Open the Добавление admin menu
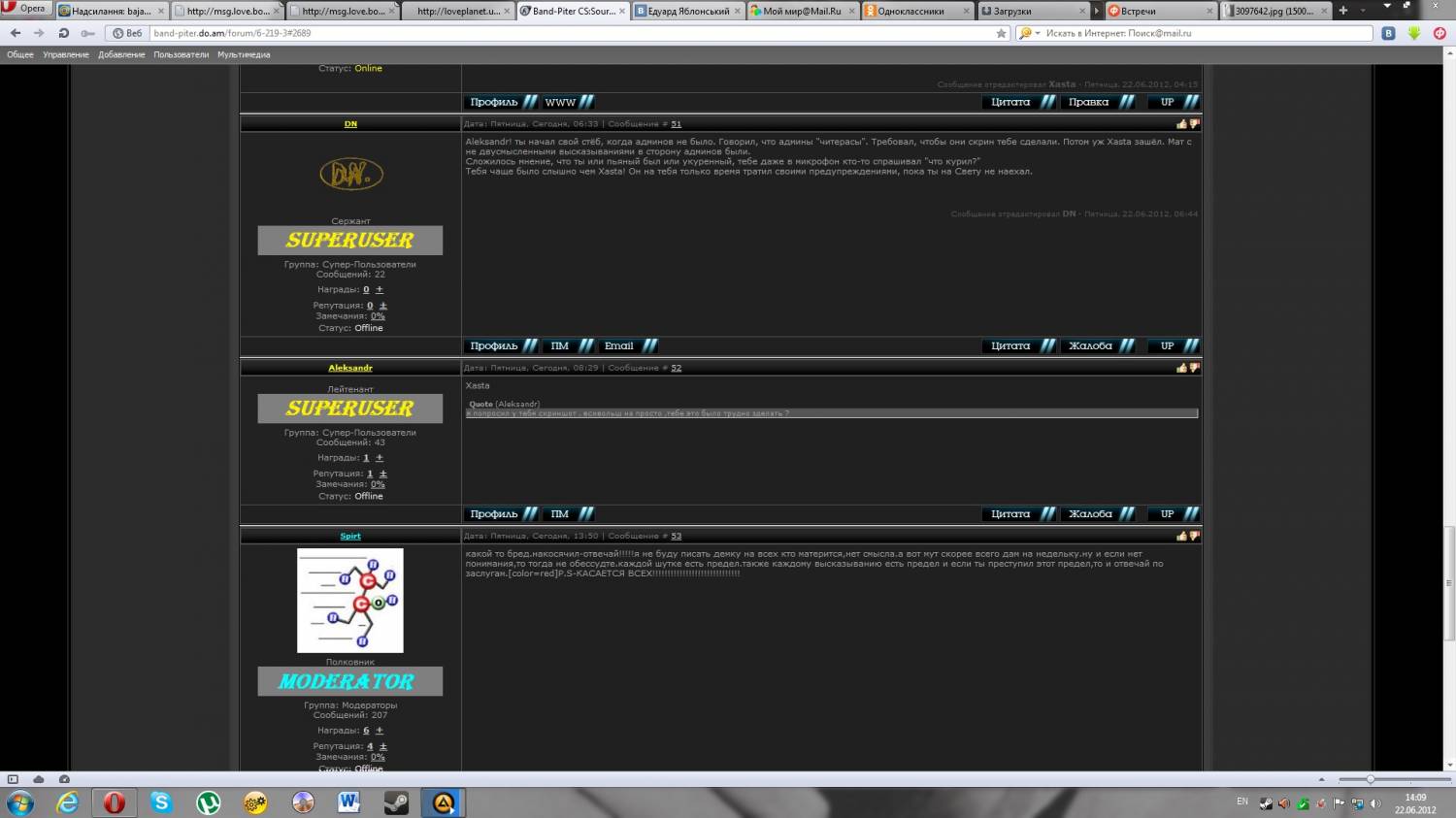 coord(121,54)
